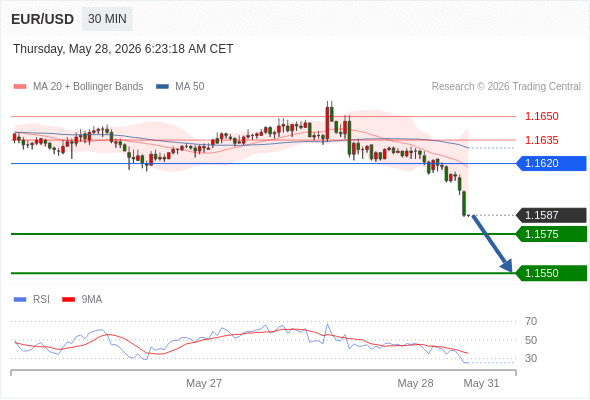Click the RSI 30 level label
Screen dimensions: 590x400
click(531, 358)
